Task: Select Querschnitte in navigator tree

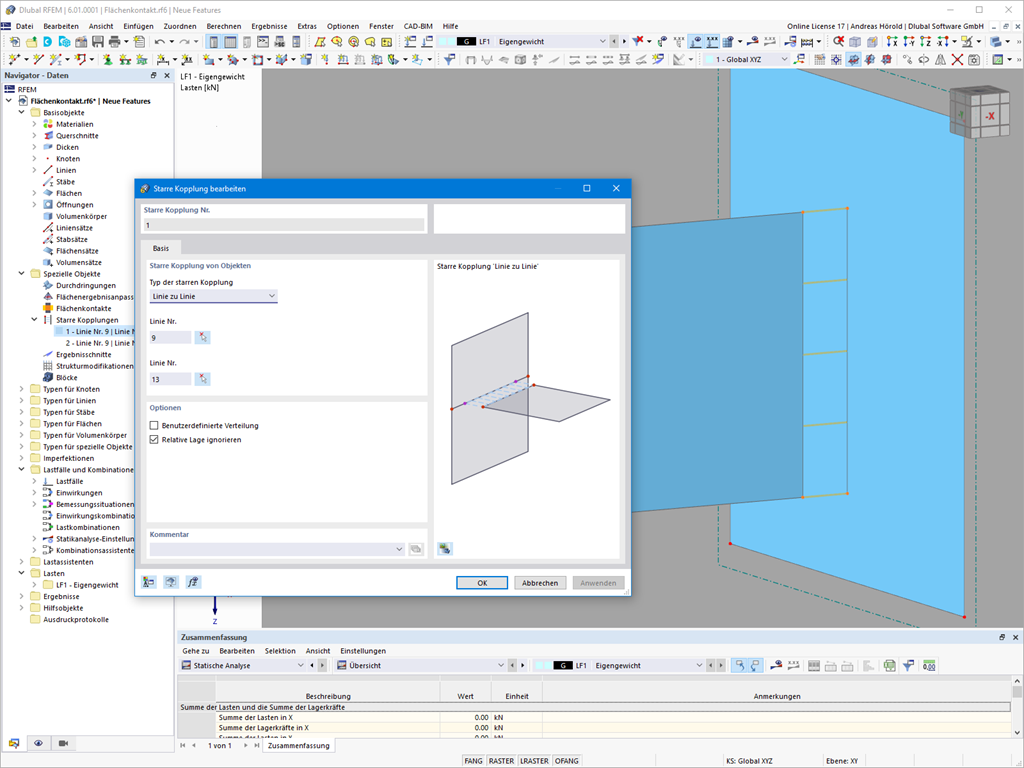Action: [x=77, y=136]
